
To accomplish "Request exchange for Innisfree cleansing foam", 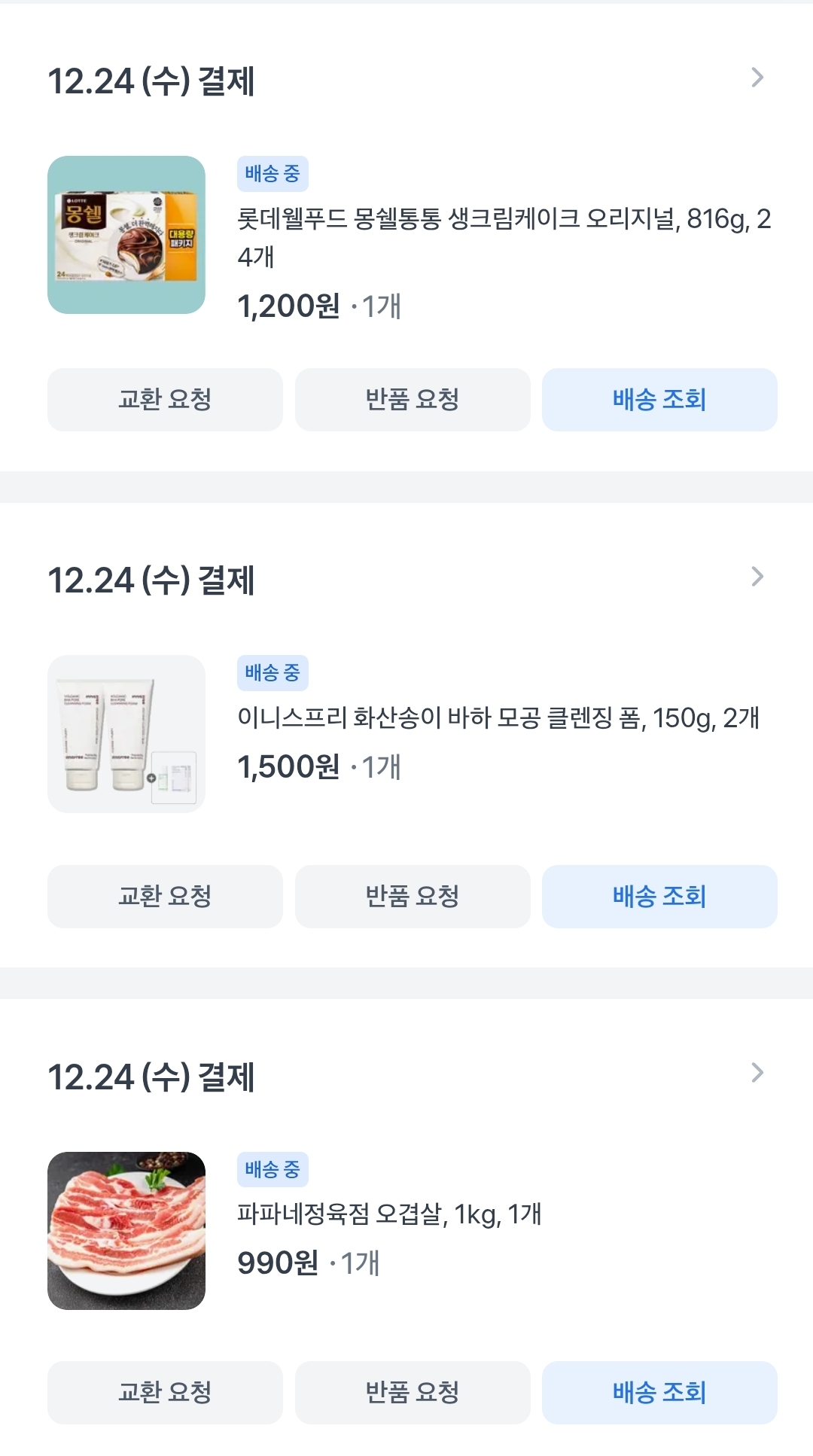I will pos(165,897).
